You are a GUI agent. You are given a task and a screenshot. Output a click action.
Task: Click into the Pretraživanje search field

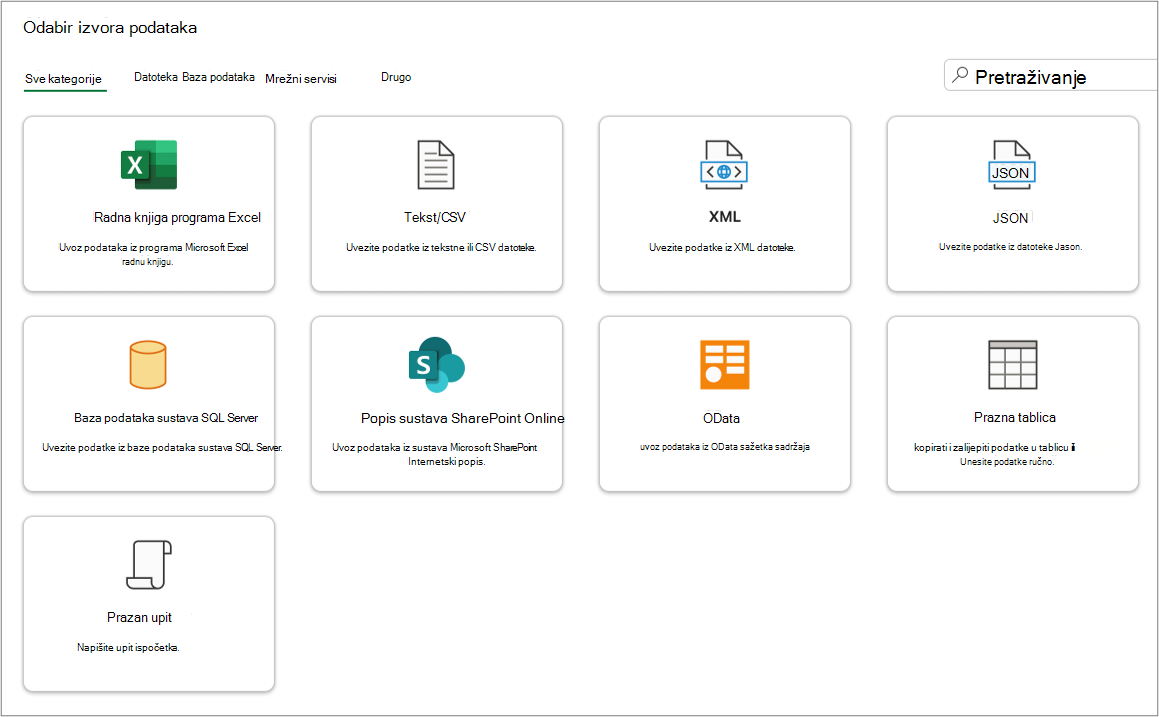click(1050, 75)
